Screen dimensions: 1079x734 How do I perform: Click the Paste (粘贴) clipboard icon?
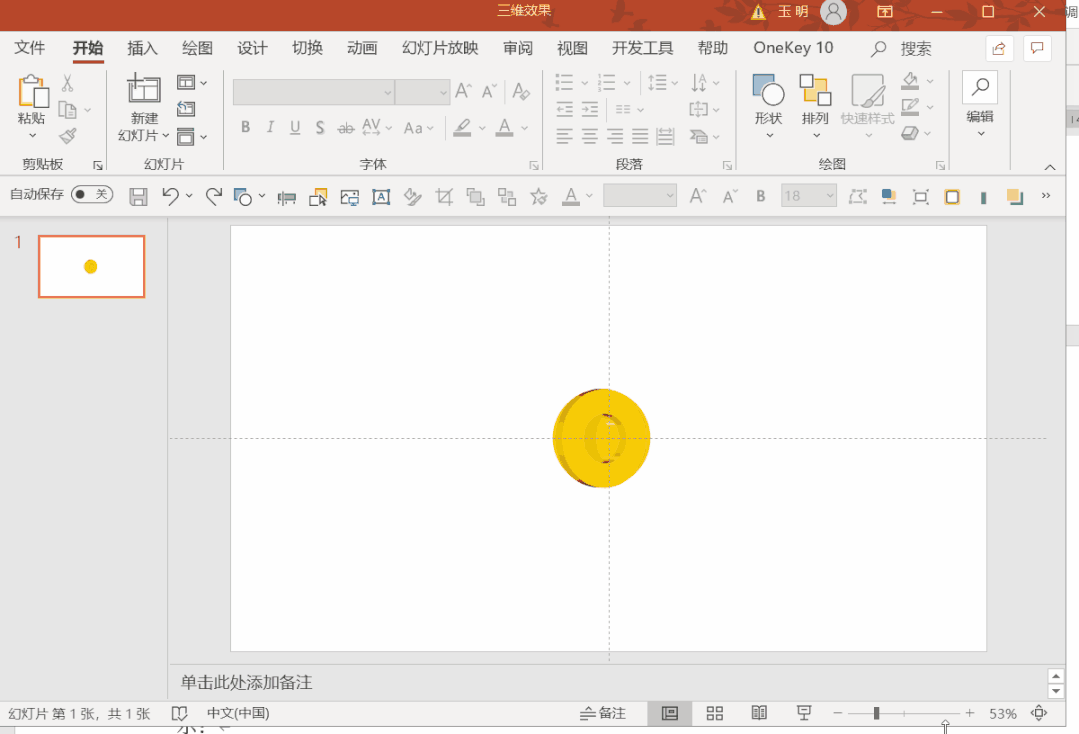[x=32, y=92]
